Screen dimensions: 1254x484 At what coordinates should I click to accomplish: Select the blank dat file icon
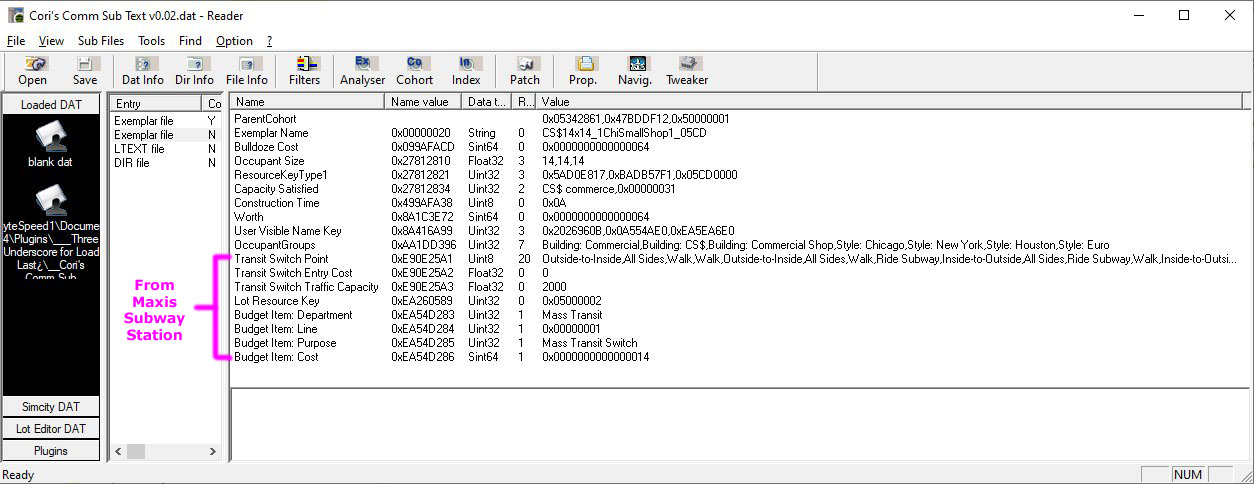[50, 145]
